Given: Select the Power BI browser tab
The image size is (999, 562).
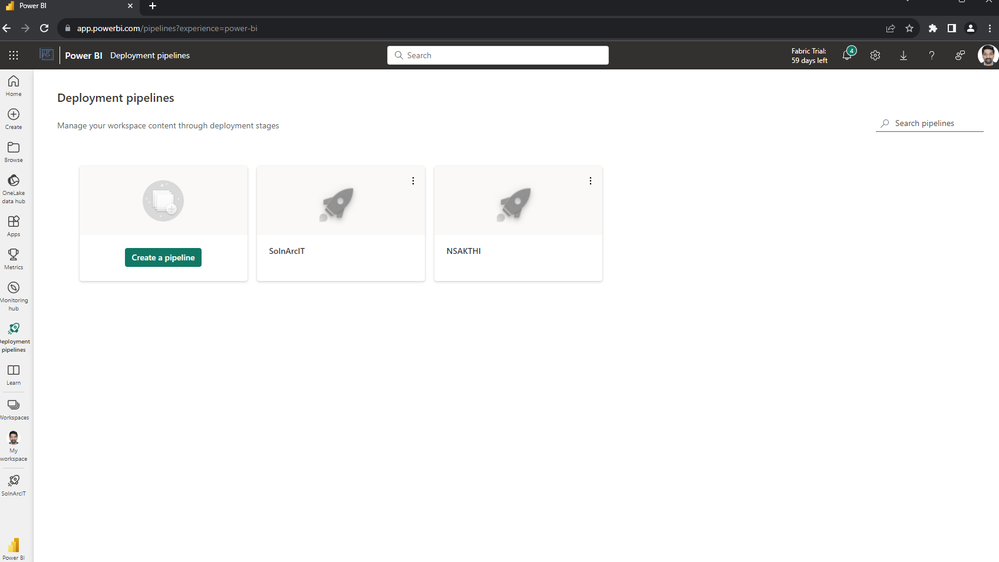Looking at the screenshot, I should (69, 6).
